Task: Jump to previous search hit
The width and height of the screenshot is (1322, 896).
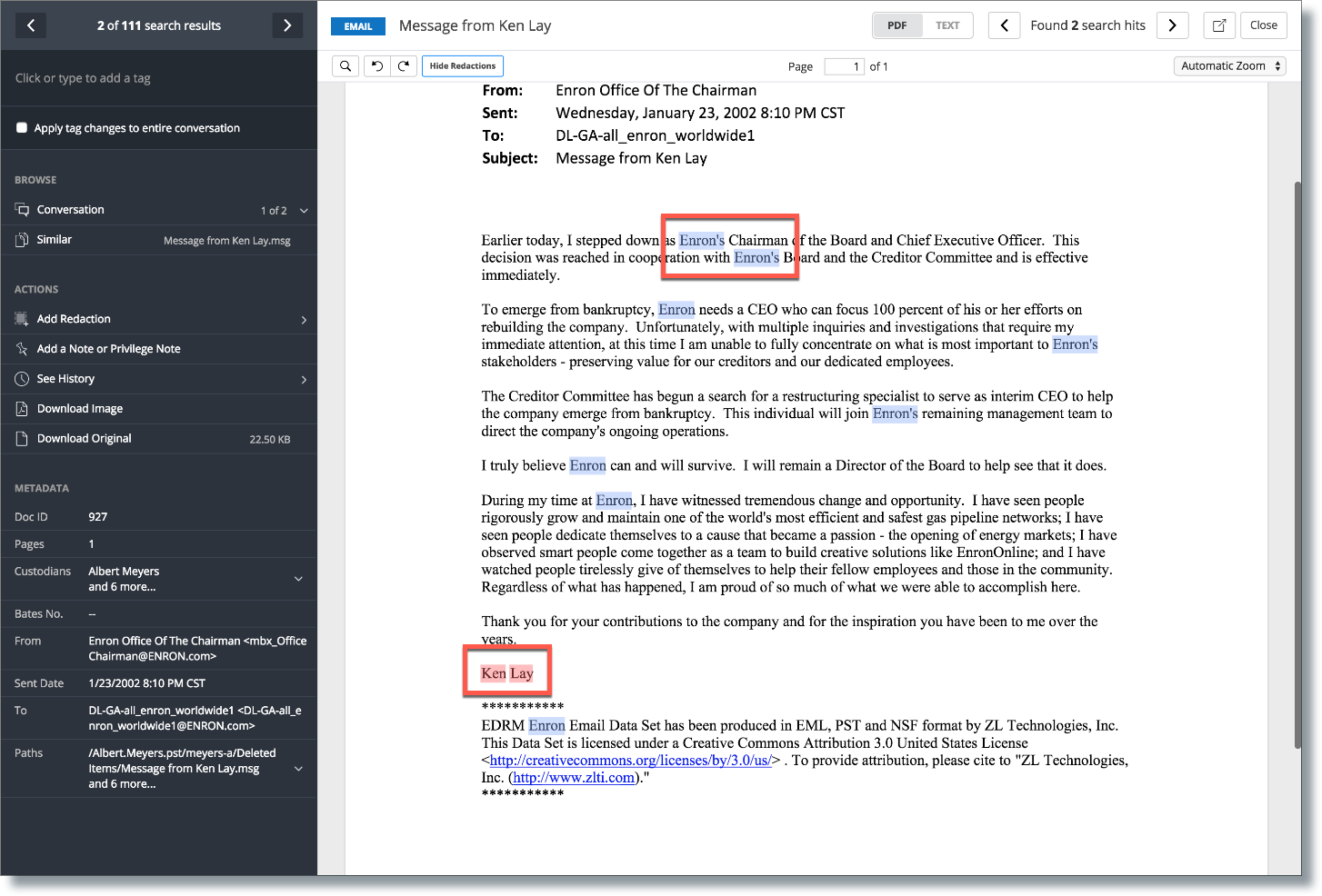Action: point(1004,25)
